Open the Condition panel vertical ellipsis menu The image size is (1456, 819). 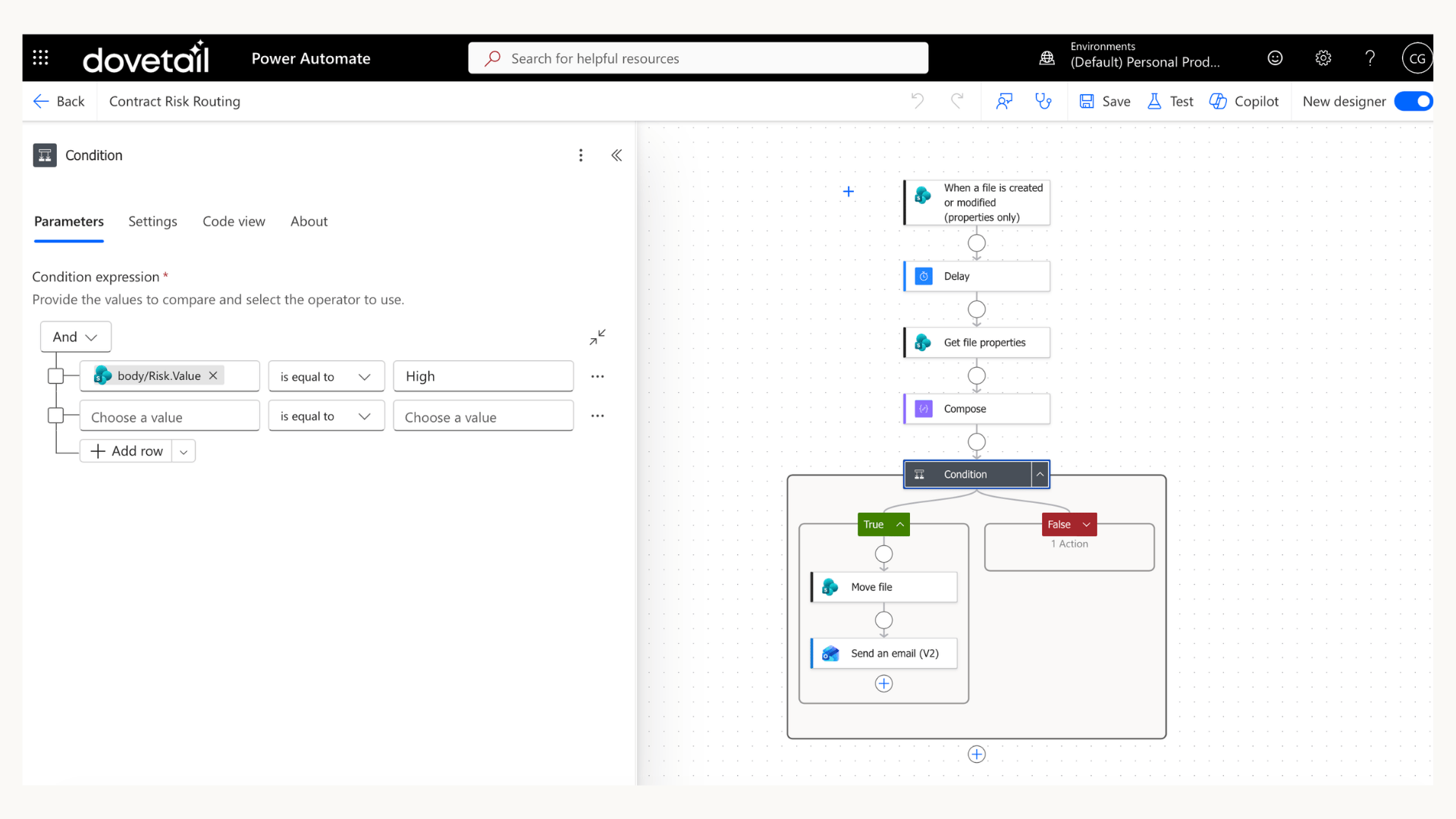[581, 155]
